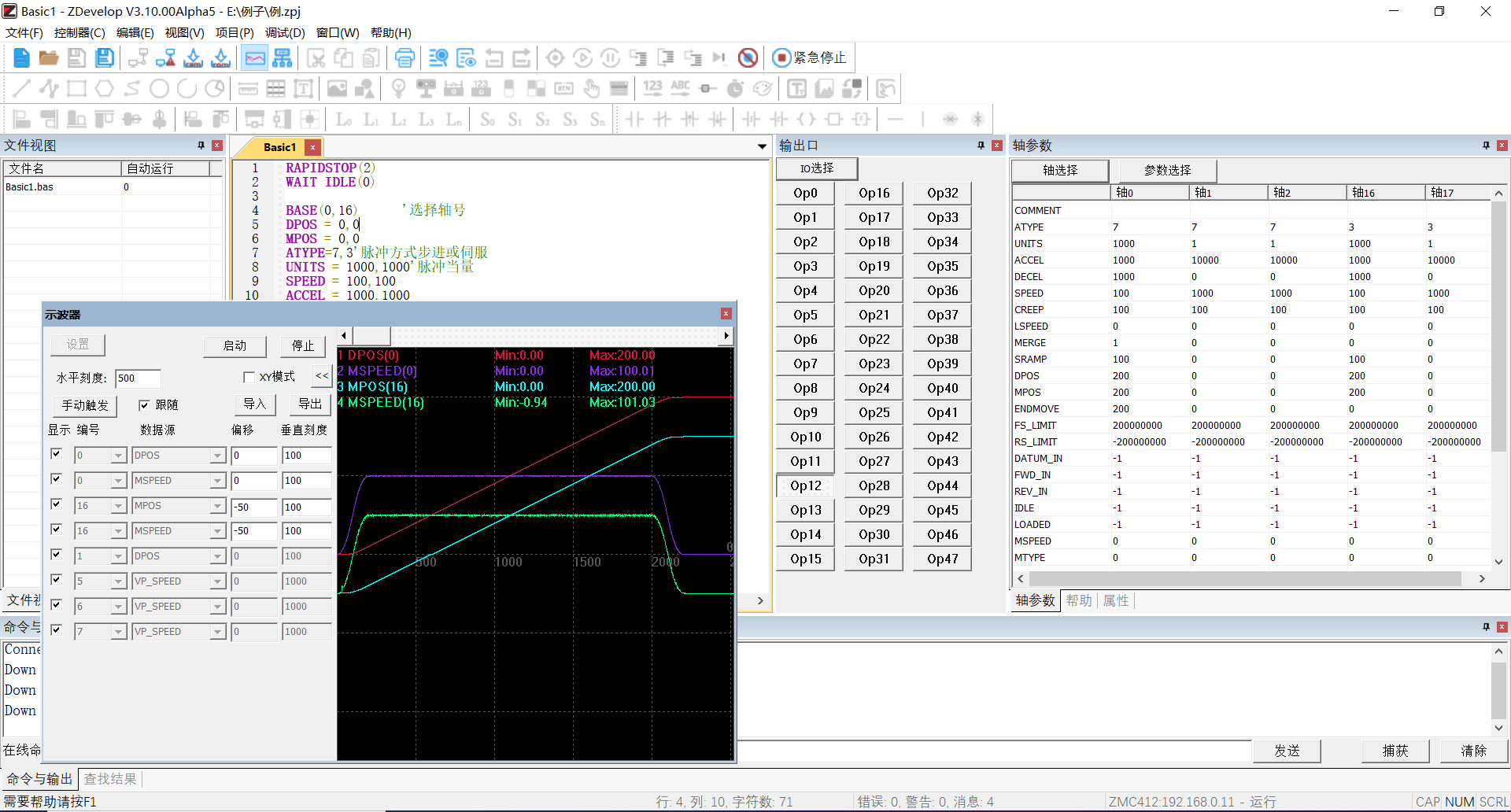Viewport: 1511px width, 812px height.
Task: Open axis number dropdown for 16 MSPEED row
Action: click(119, 531)
